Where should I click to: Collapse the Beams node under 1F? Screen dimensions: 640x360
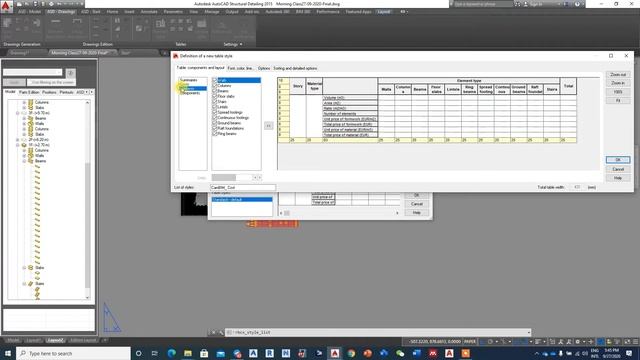pos(24,161)
